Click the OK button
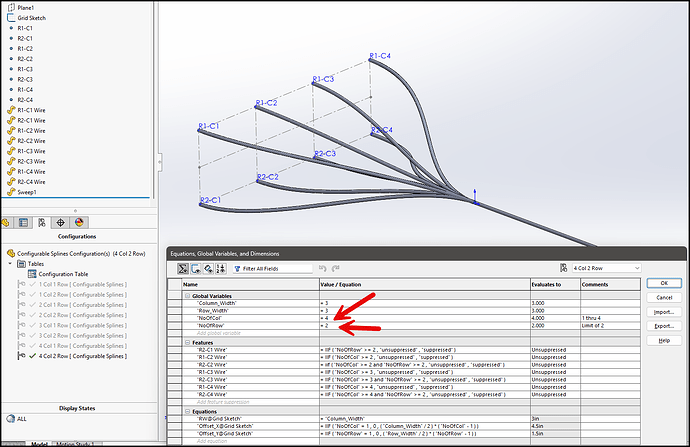This screenshot has width=690, height=447. click(x=664, y=283)
